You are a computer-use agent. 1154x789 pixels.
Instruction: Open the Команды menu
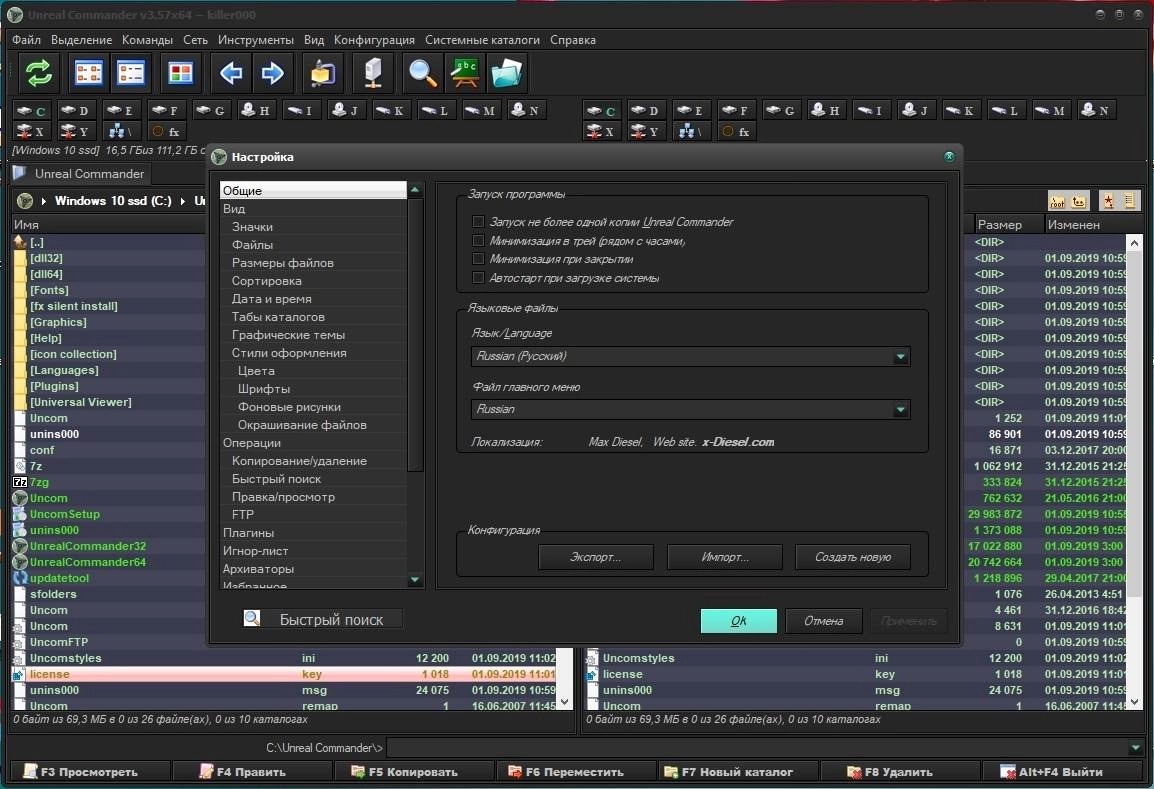pyautogui.click(x=147, y=40)
